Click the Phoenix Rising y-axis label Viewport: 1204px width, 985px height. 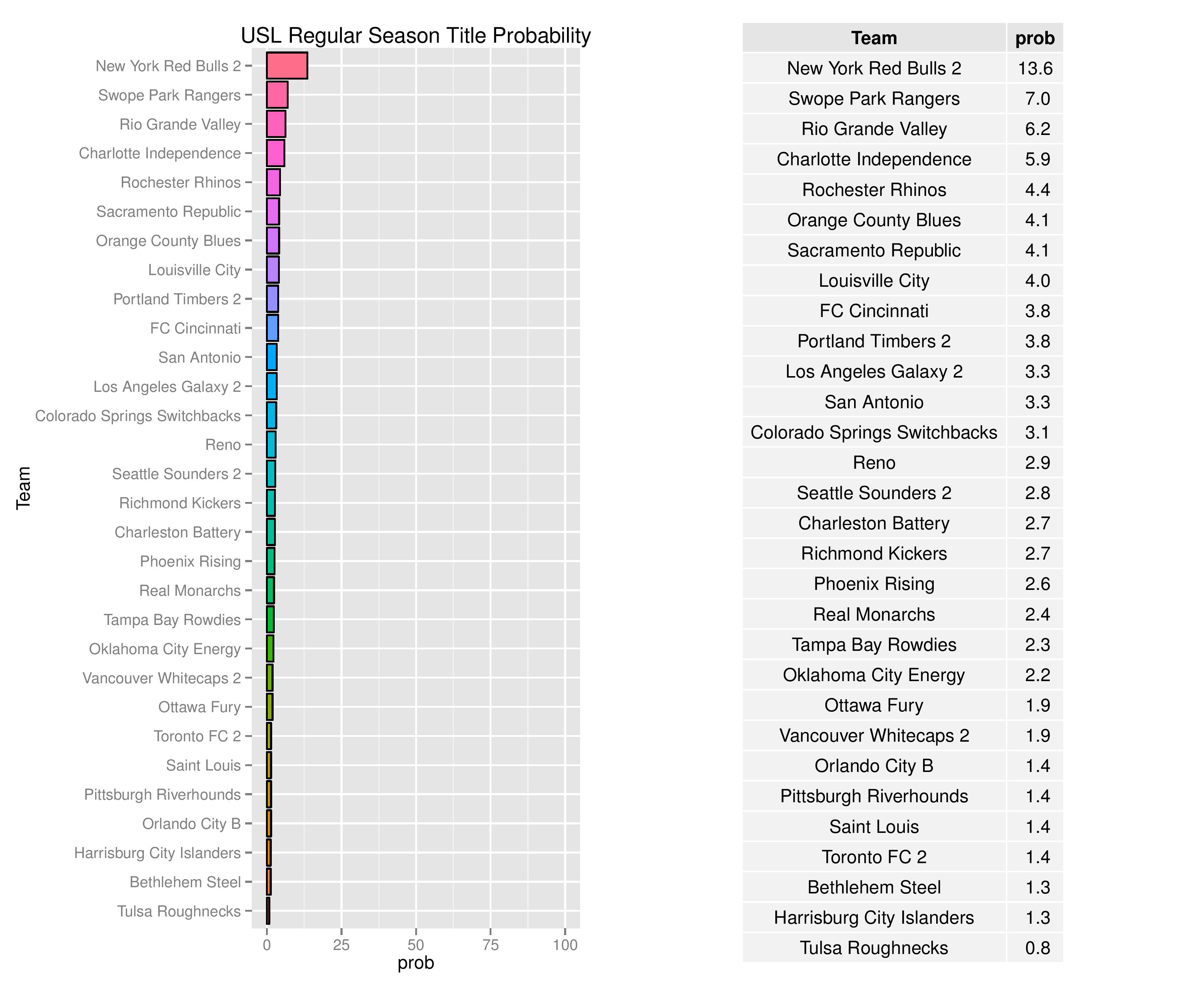(190, 562)
